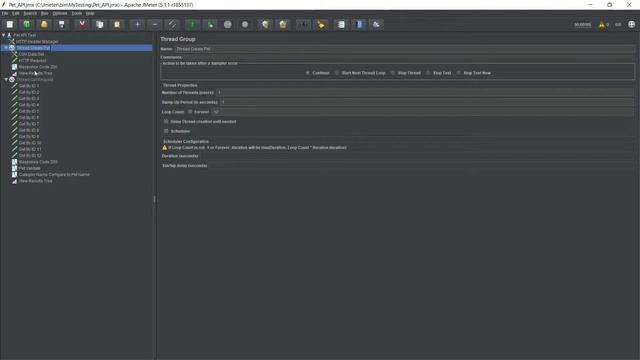Select View Results Tree under Thread Create Pet

(36, 73)
